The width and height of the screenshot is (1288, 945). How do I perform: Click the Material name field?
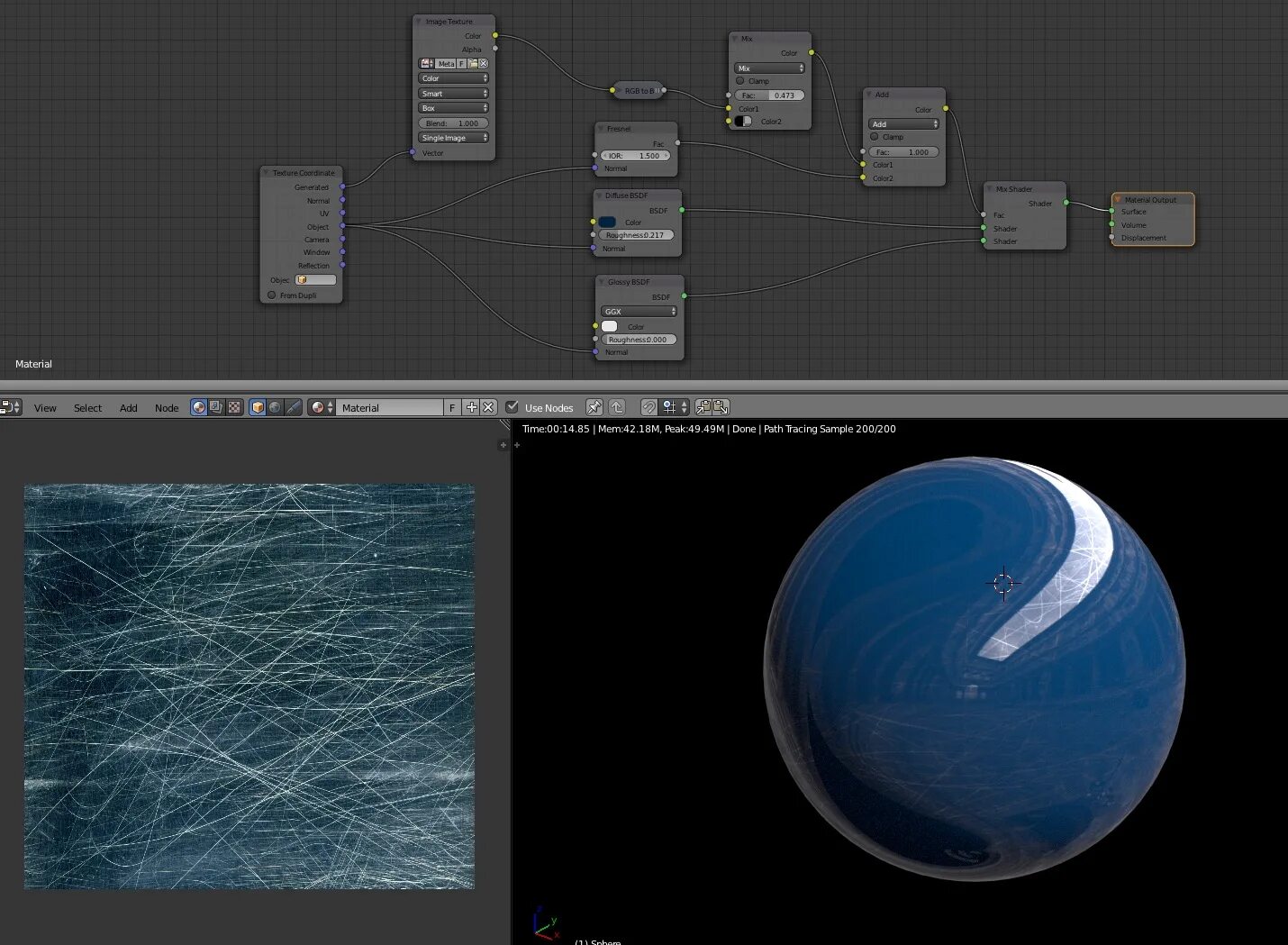[390, 407]
